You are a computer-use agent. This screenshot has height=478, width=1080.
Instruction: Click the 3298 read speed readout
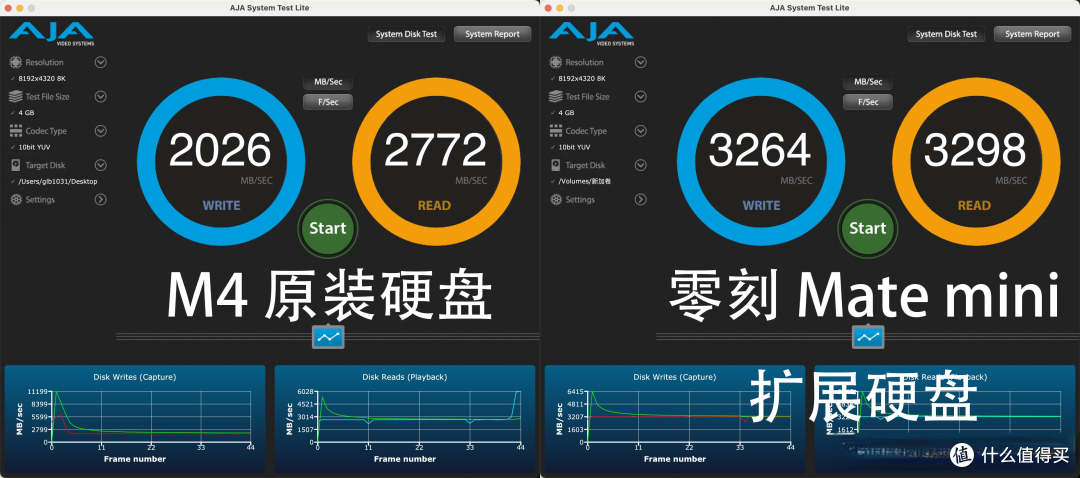[x=975, y=150]
